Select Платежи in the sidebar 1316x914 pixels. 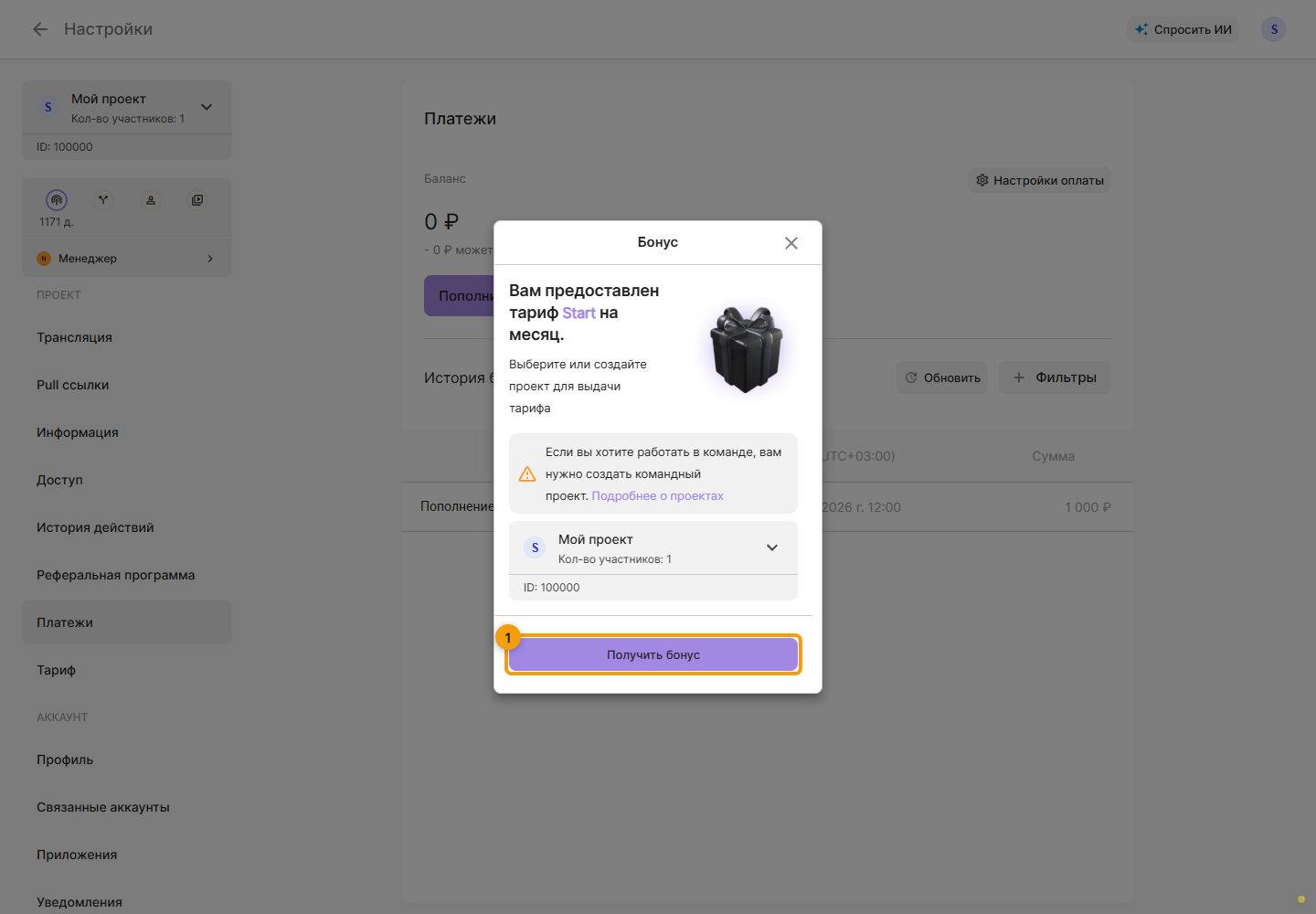pos(127,622)
